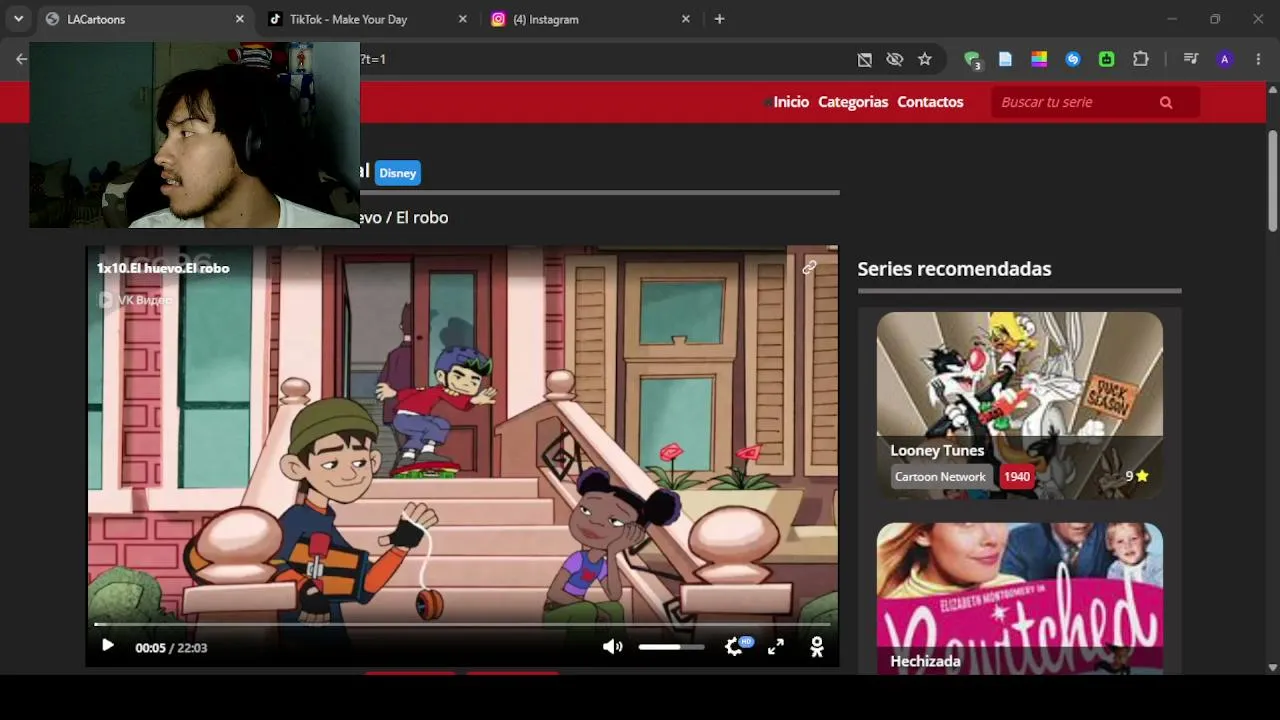Copy video link icon in player corner
Screen dimensions: 1280x720
click(809, 267)
